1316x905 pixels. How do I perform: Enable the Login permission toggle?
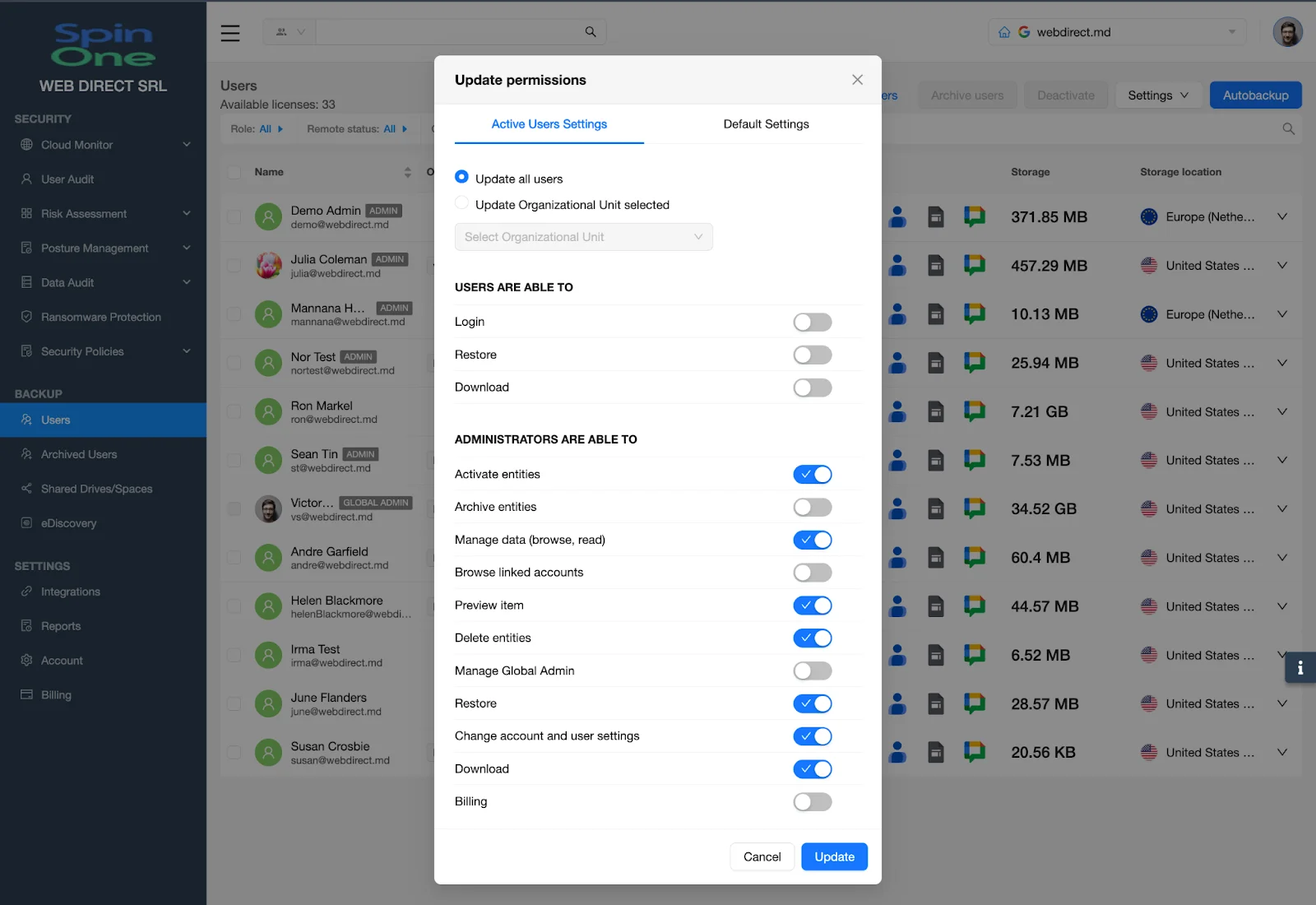click(x=812, y=322)
